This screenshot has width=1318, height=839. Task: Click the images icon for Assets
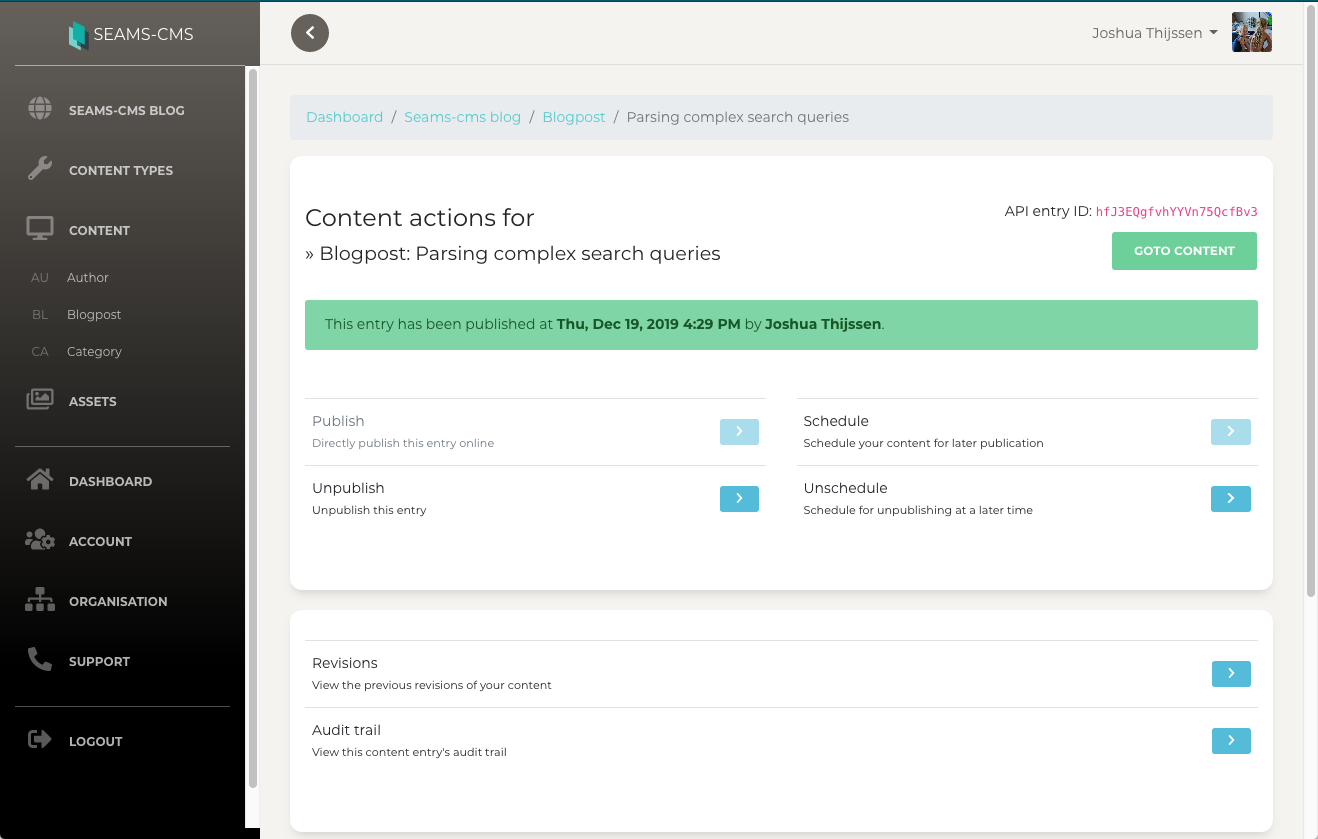pos(40,400)
